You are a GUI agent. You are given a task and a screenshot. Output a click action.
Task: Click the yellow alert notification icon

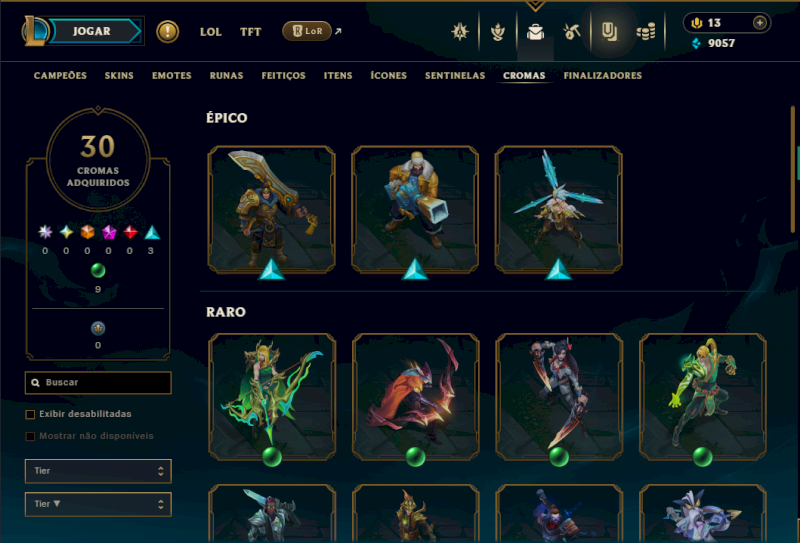[167, 32]
